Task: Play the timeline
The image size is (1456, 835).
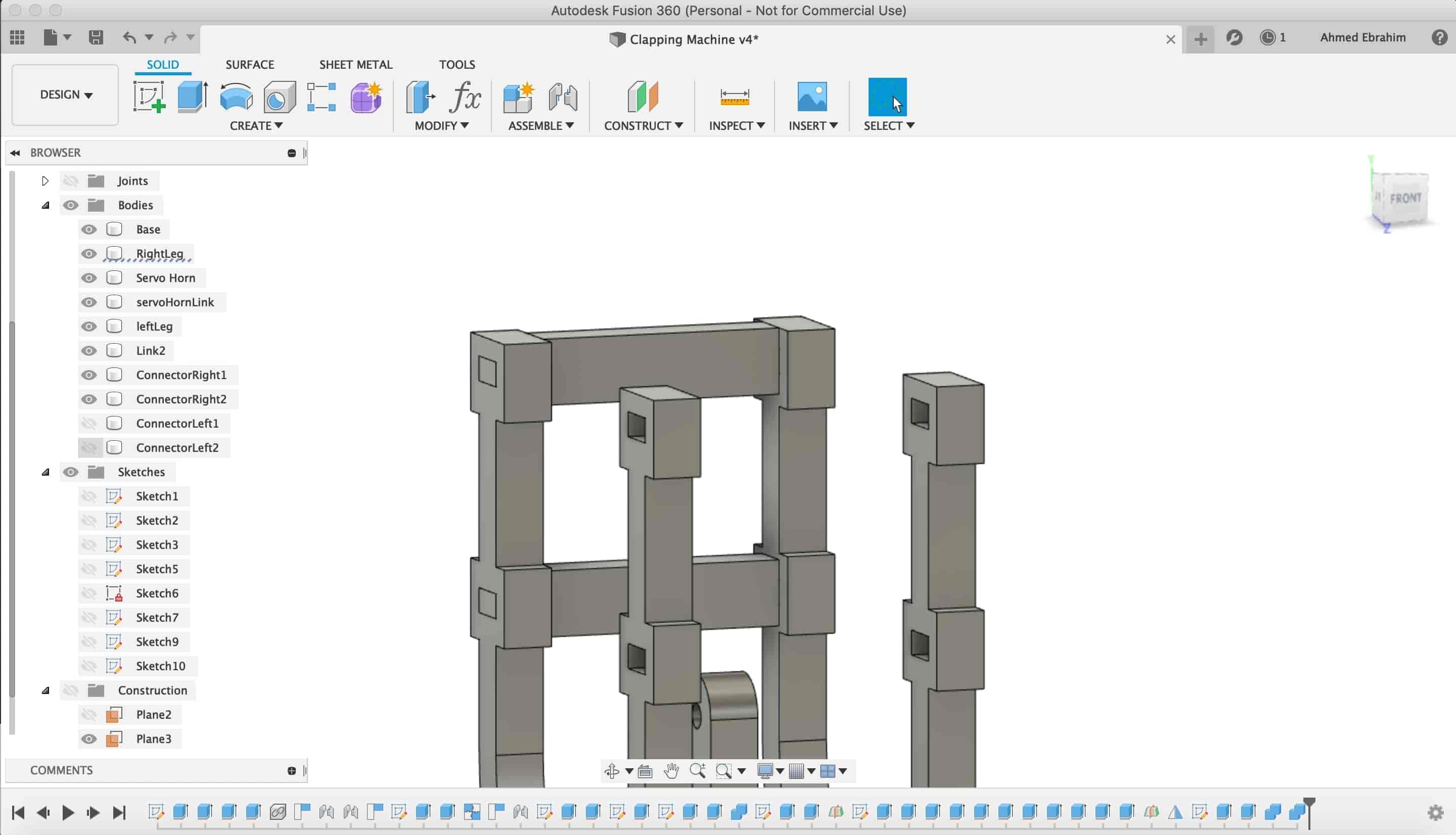Action: pyautogui.click(x=68, y=813)
